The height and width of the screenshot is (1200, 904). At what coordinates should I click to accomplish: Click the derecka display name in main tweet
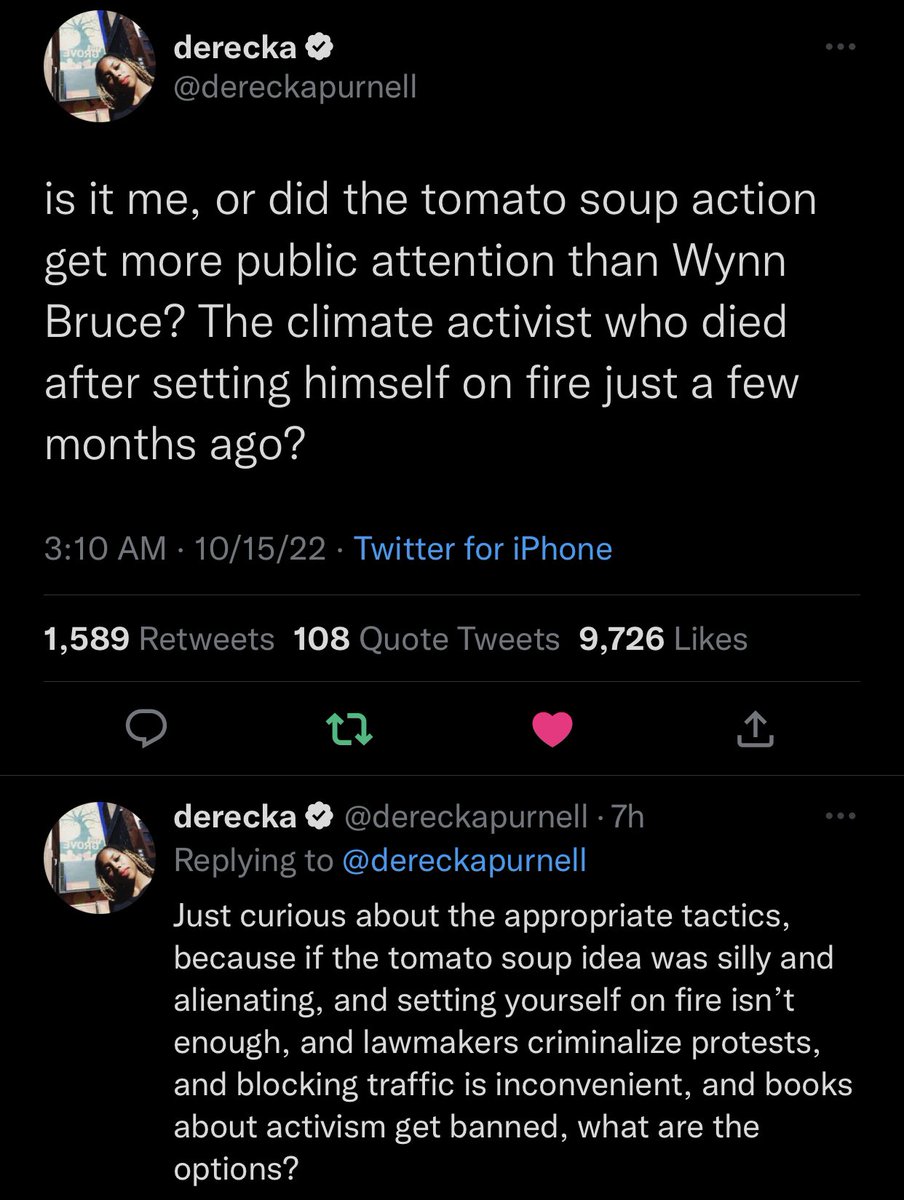point(236,48)
